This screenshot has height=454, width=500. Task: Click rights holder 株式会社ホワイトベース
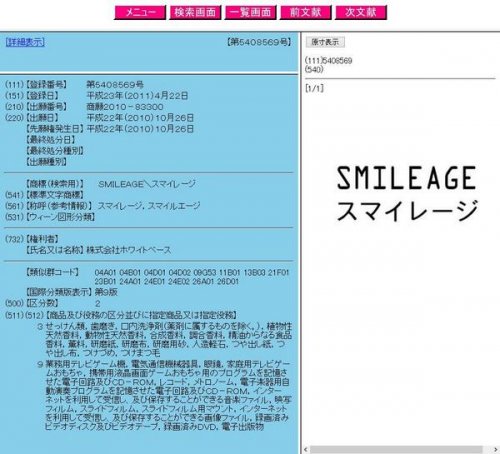[x=129, y=250]
